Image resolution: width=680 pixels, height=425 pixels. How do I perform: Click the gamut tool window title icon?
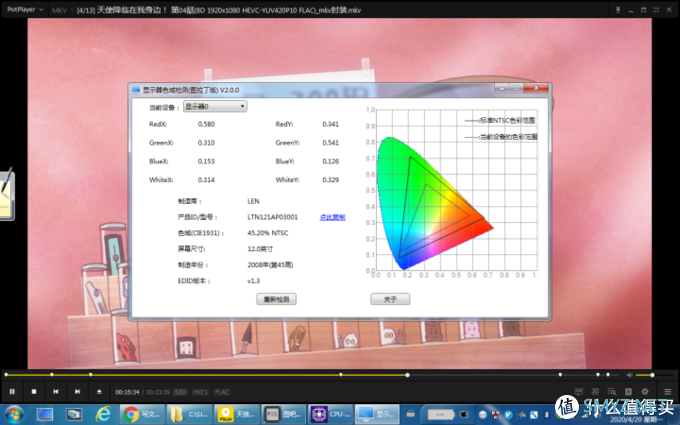136,90
